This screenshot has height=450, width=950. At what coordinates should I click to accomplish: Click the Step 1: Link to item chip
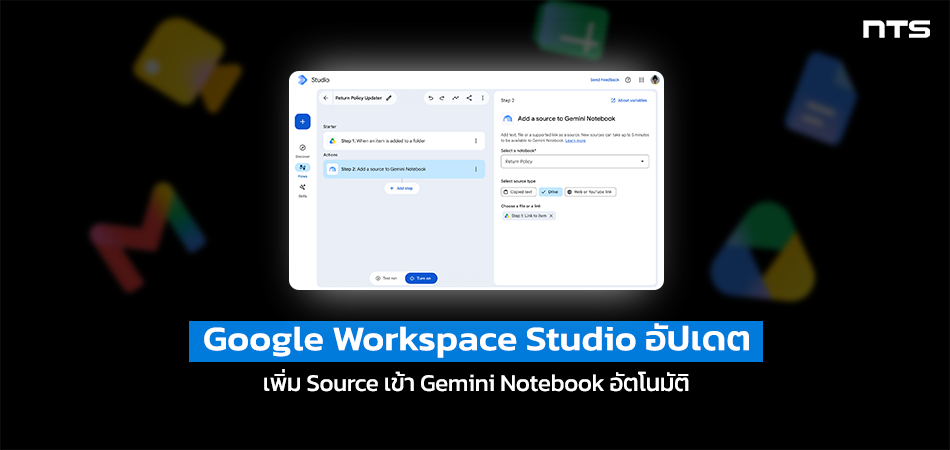pos(528,216)
